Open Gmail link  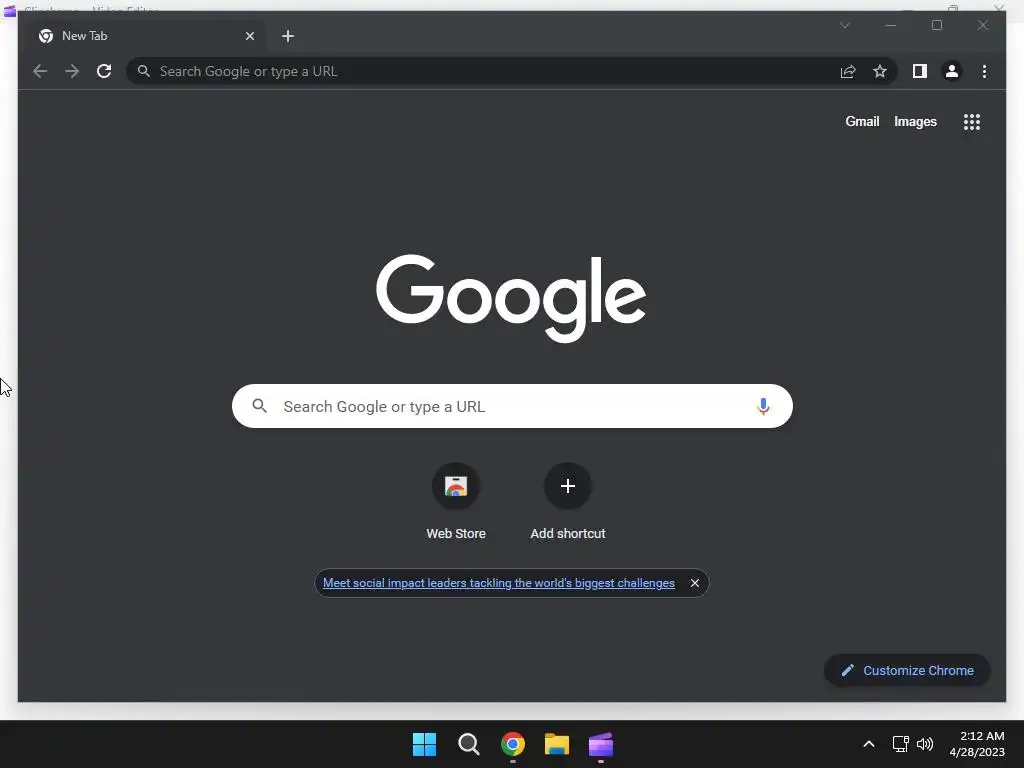click(x=862, y=121)
